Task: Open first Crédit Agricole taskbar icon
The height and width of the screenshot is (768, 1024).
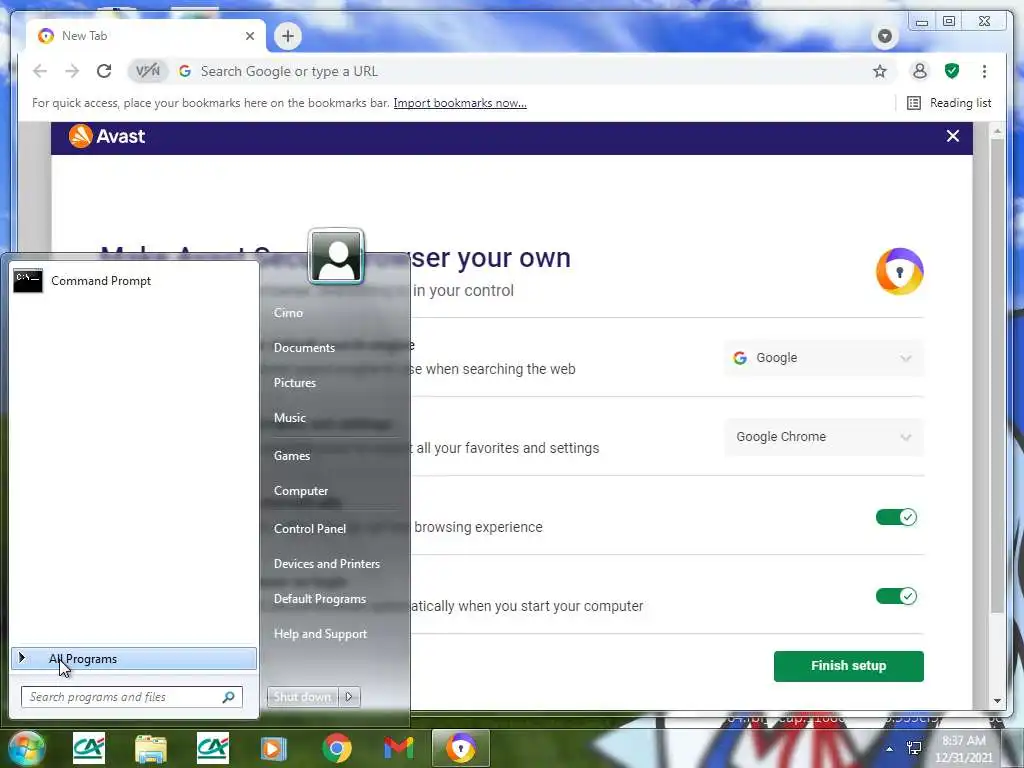Action: click(x=89, y=749)
